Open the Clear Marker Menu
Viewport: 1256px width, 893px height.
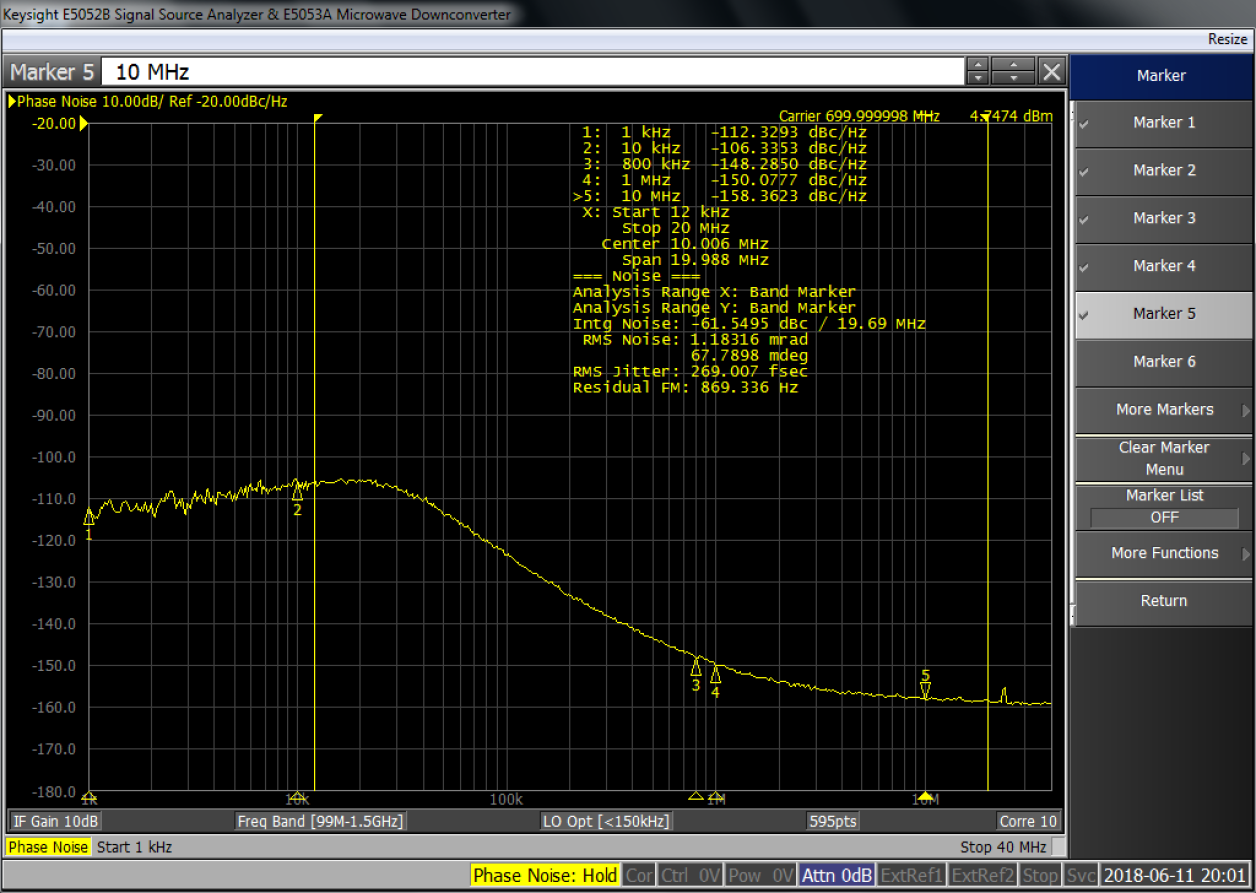(x=1163, y=458)
